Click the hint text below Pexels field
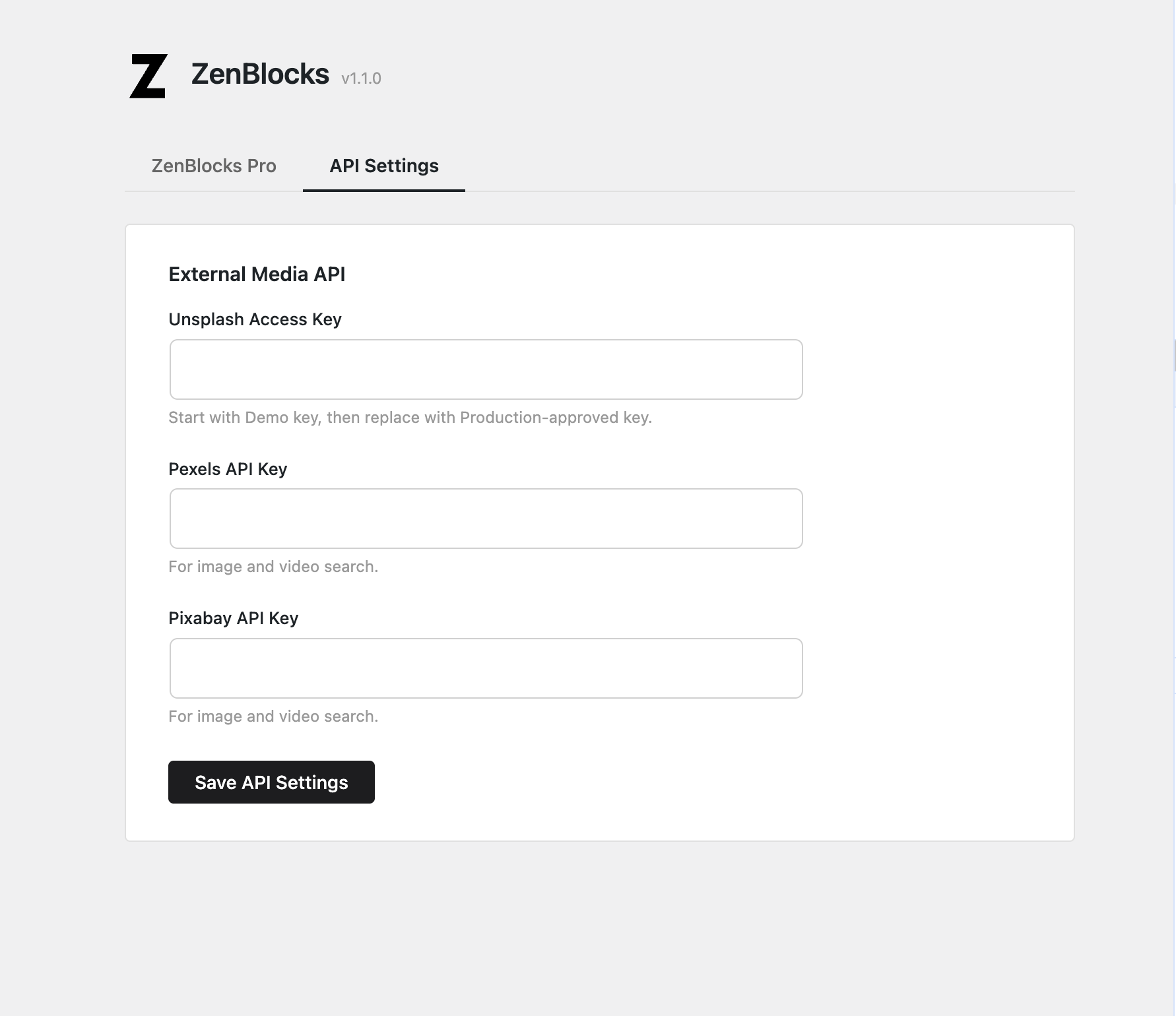The width and height of the screenshot is (1176, 1016). [273, 566]
